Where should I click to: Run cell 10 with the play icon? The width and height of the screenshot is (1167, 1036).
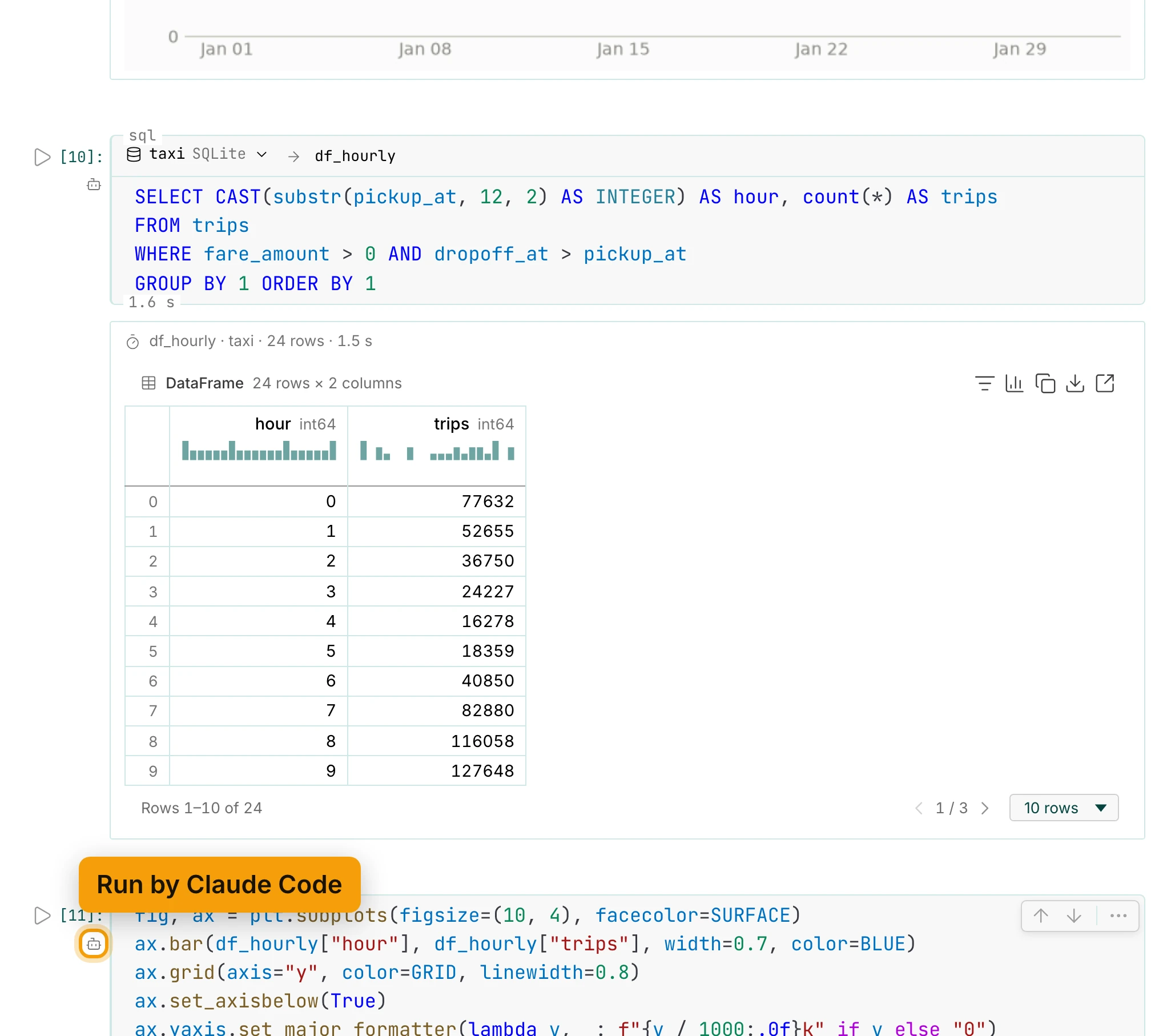42,157
